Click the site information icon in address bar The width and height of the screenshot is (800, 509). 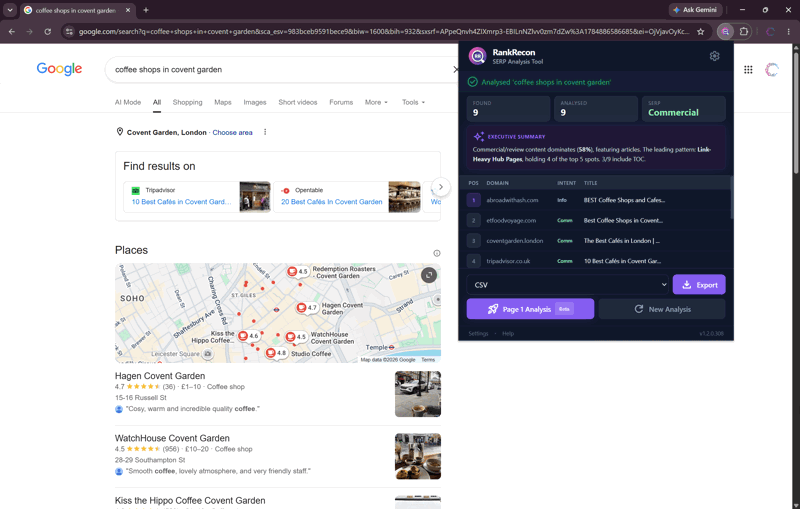69,32
